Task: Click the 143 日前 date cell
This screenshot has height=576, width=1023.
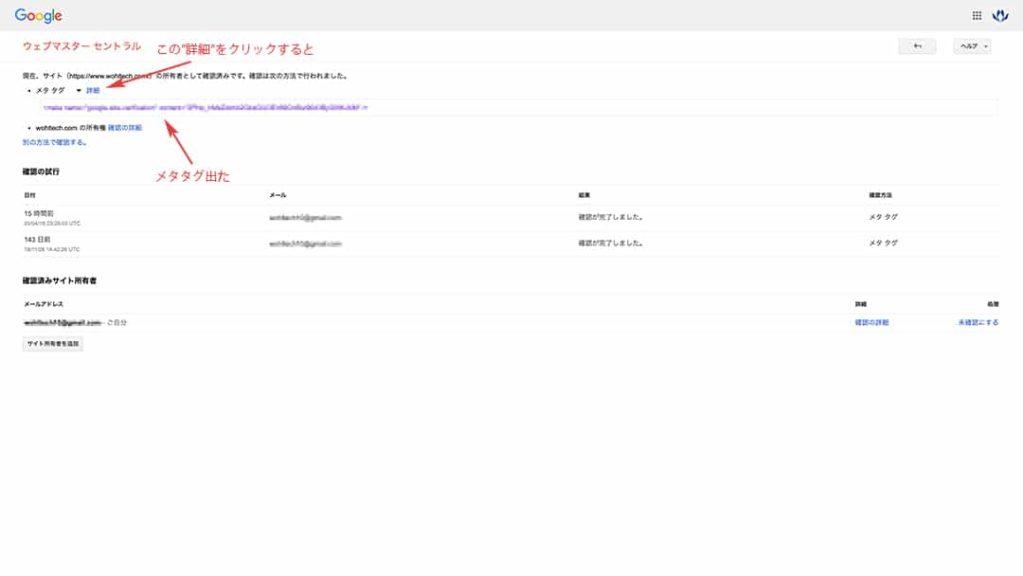Action: pyautogui.click(x=37, y=239)
